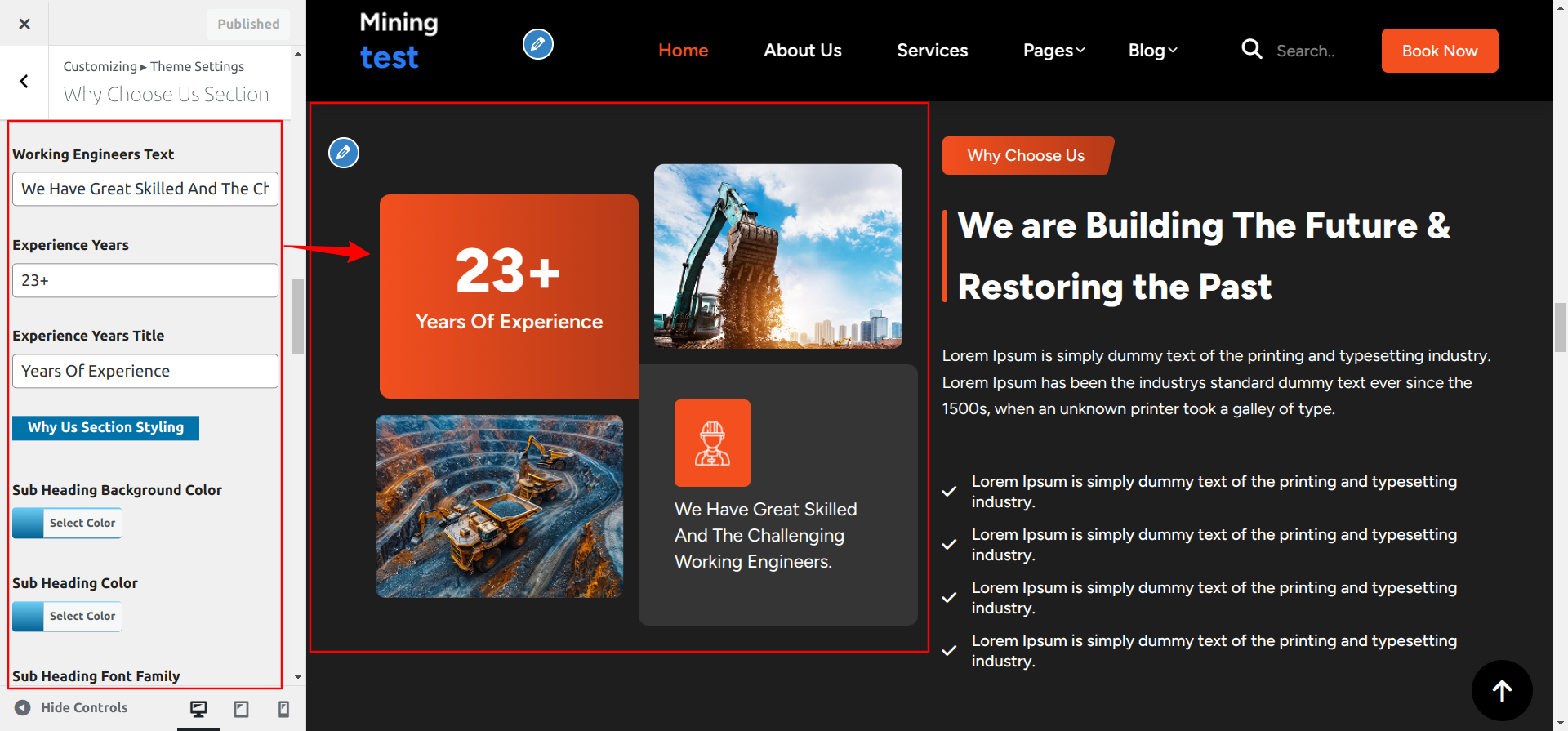1568x731 pixels.
Task: Expand the Blog dropdown menu
Action: coord(1152,51)
